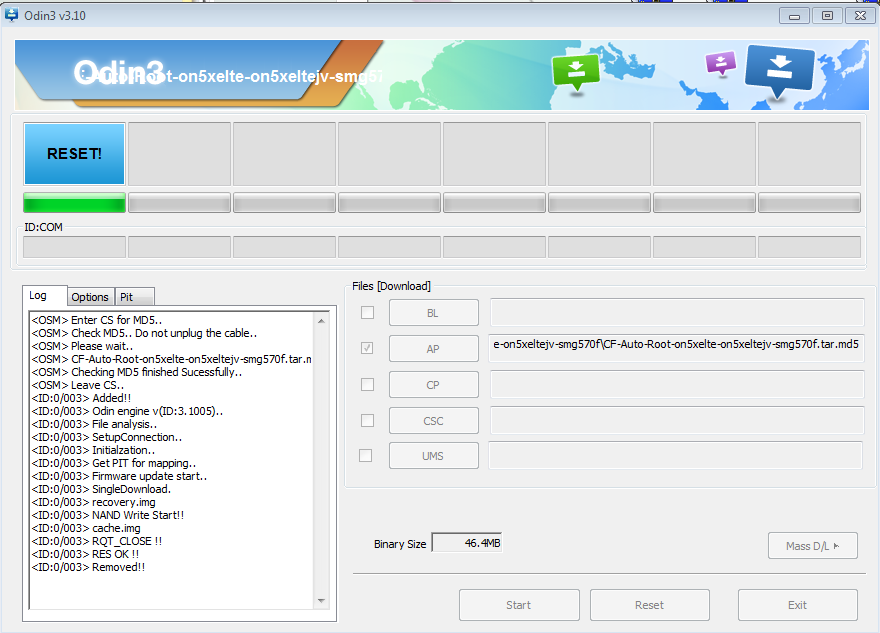Click the CSC file path field
Image resolution: width=880 pixels, height=633 pixels.
click(677, 420)
